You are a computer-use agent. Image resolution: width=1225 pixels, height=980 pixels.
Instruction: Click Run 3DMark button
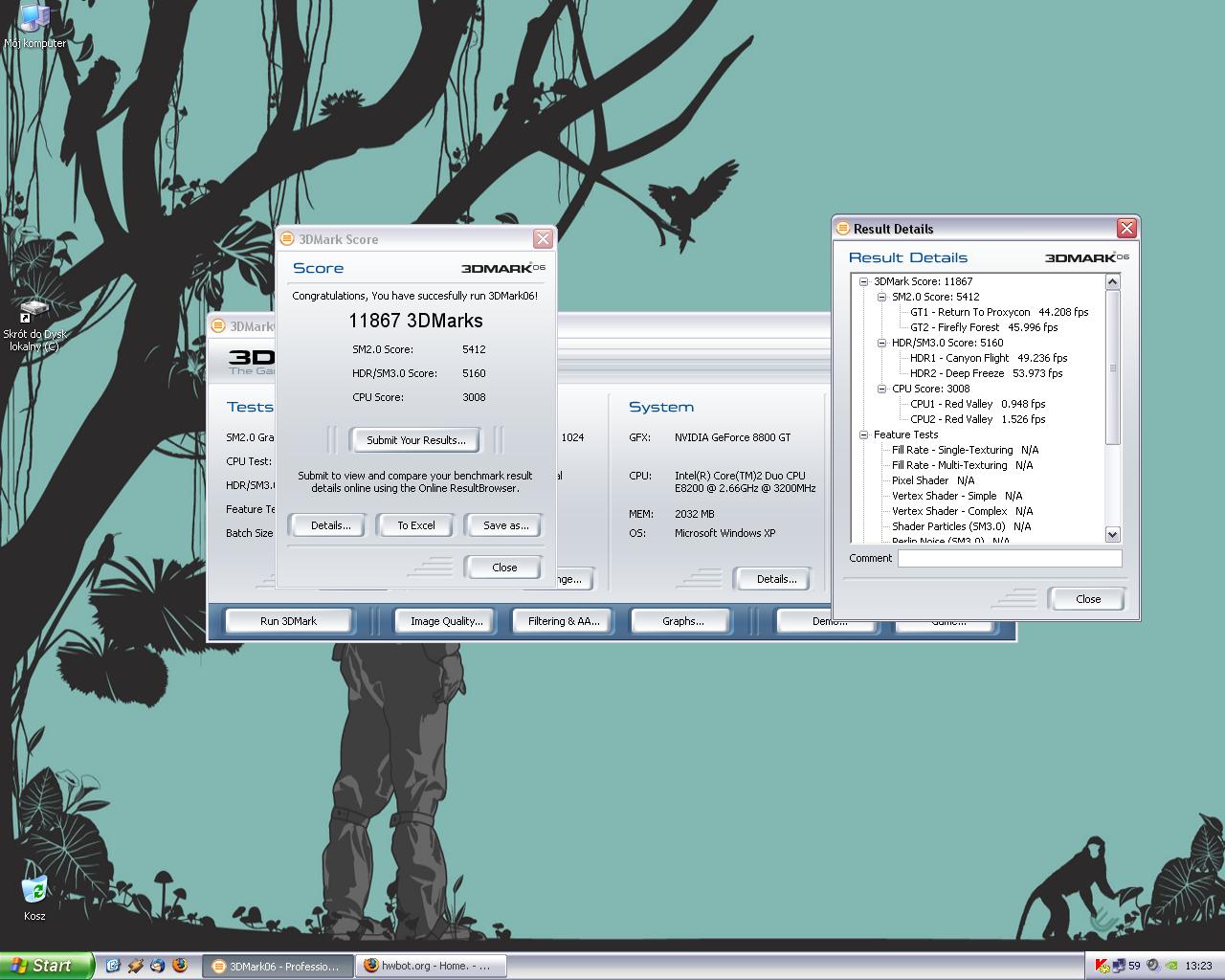[x=288, y=621]
